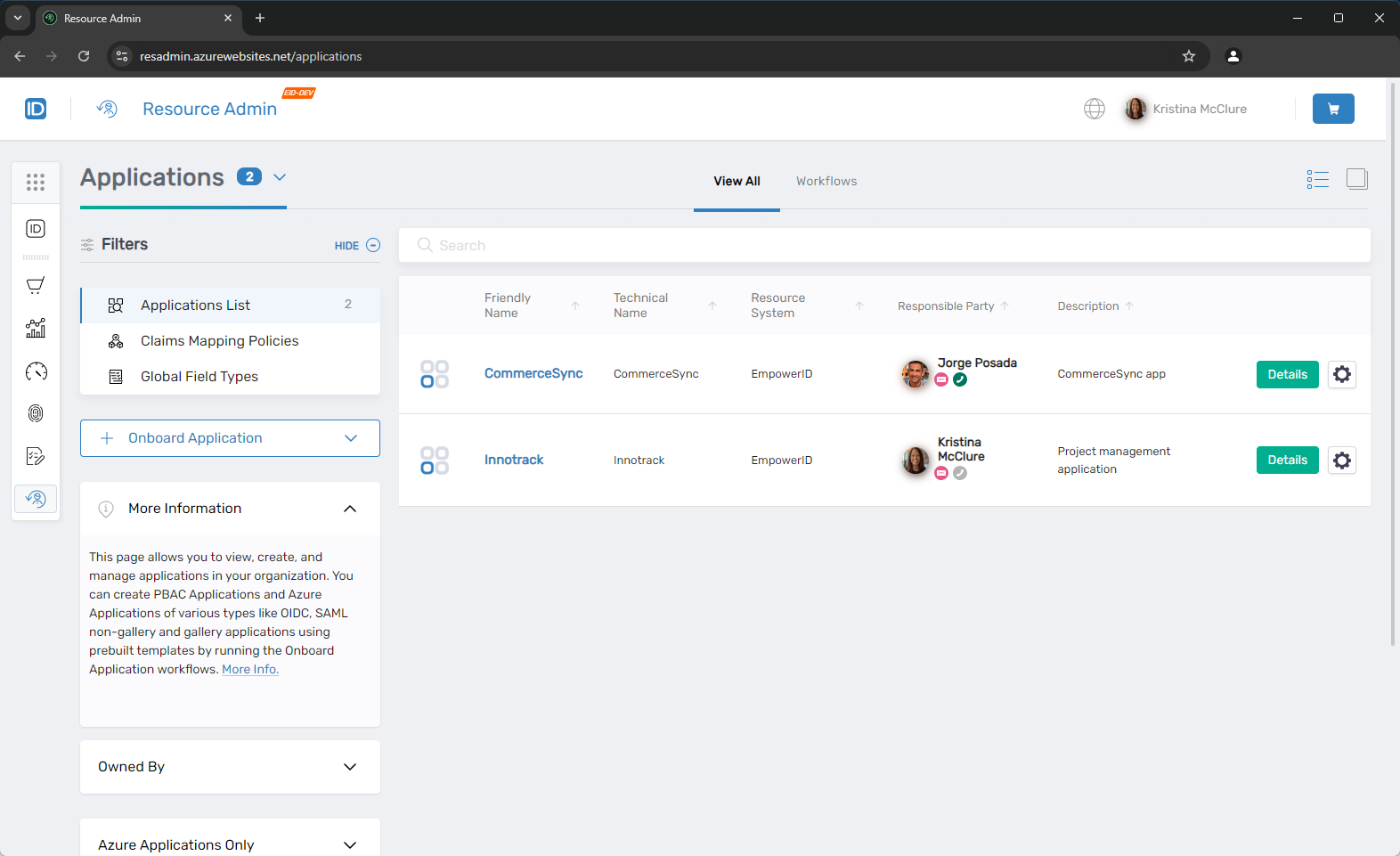
Task: Open the fingerprint icon in sidebar
Action: pos(36,413)
